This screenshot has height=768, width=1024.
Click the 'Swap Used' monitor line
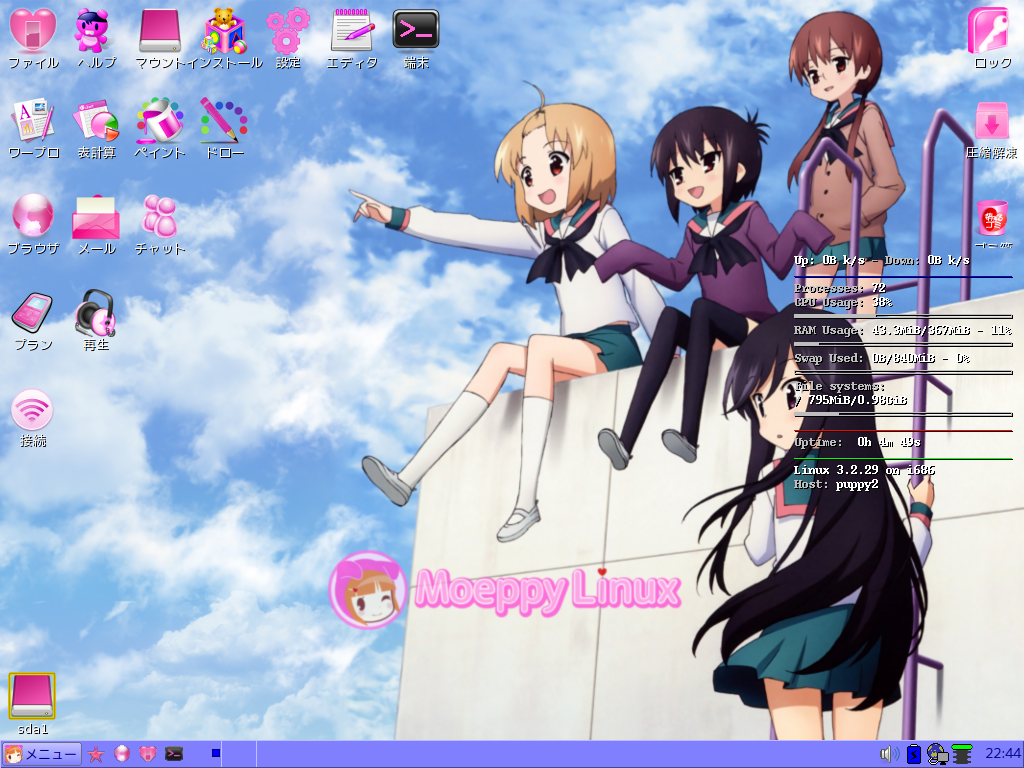coord(882,359)
